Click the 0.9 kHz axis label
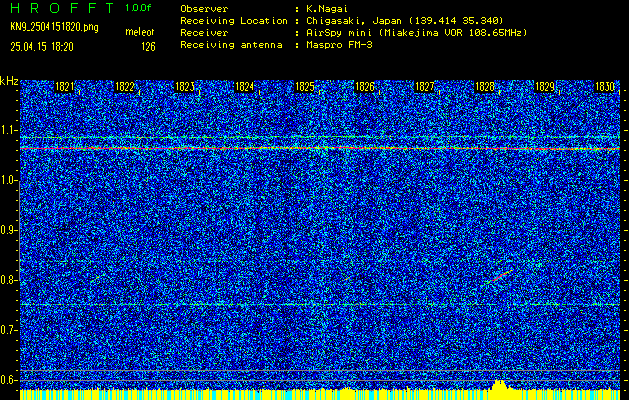Image resolution: width=629 pixels, height=400 pixels. (x=9, y=230)
